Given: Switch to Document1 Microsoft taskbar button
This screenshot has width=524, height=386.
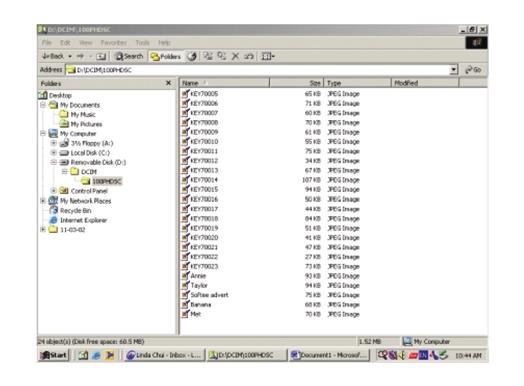Looking at the screenshot, I should point(329,355).
